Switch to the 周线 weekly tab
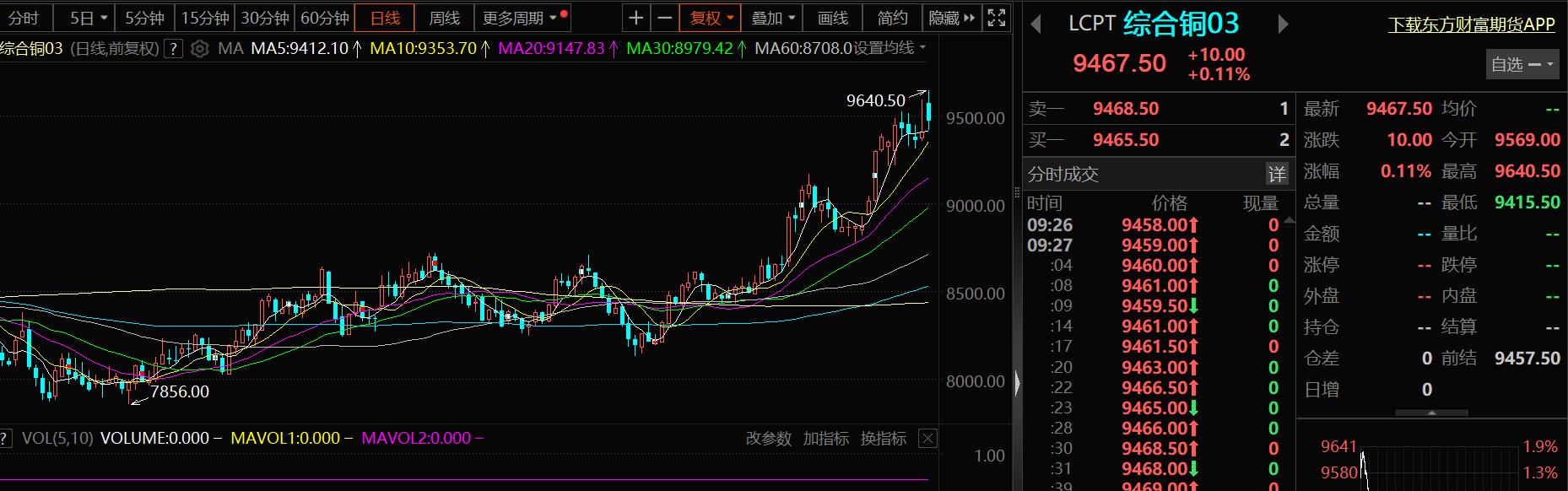1568x491 pixels. (444, 18)
